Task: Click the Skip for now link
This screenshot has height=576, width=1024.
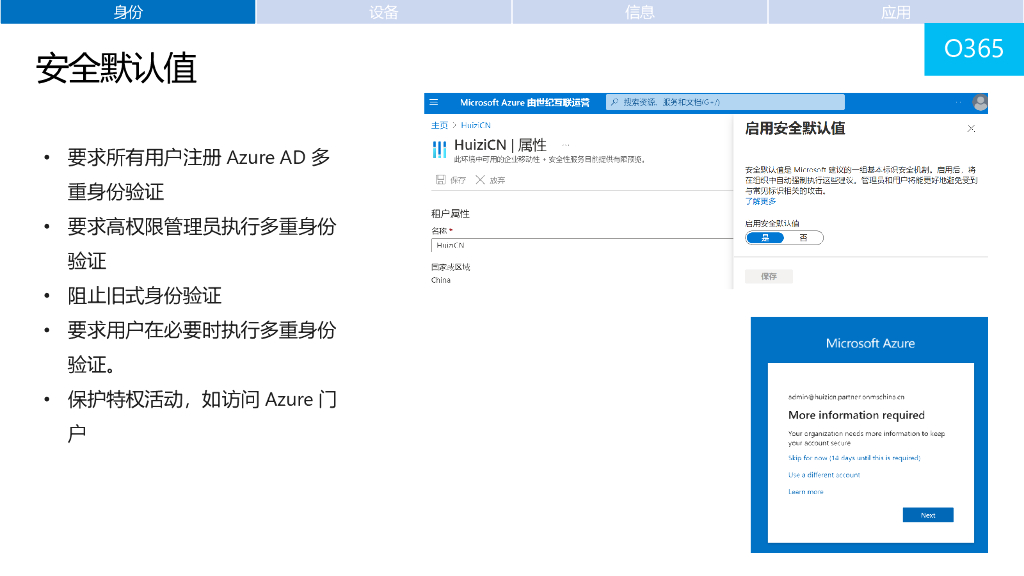Action: [853, 458]
